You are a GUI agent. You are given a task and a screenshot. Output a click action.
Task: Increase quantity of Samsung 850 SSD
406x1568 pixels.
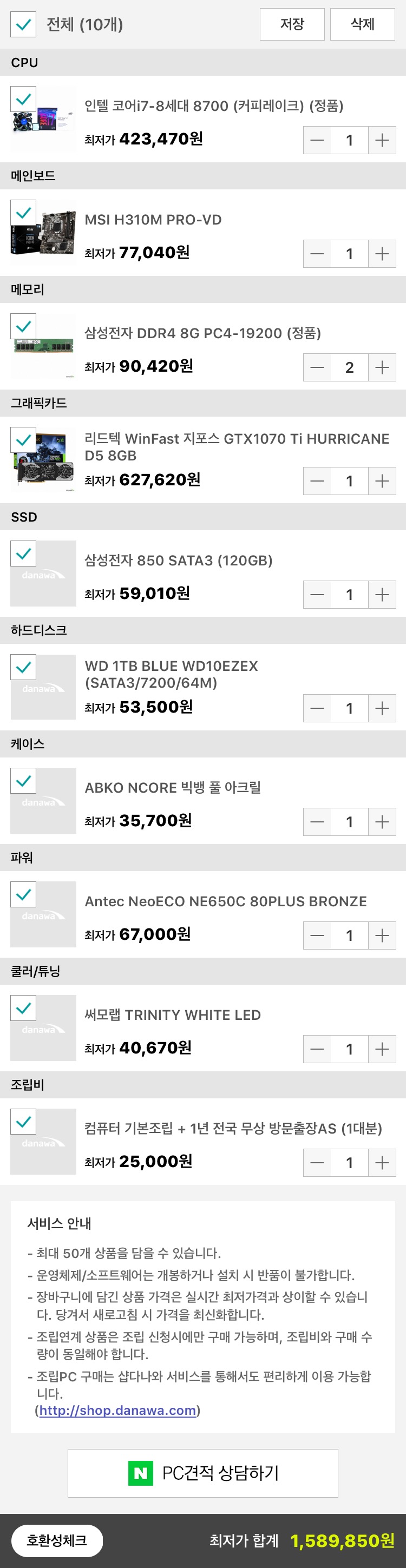(x=382, y=595)
